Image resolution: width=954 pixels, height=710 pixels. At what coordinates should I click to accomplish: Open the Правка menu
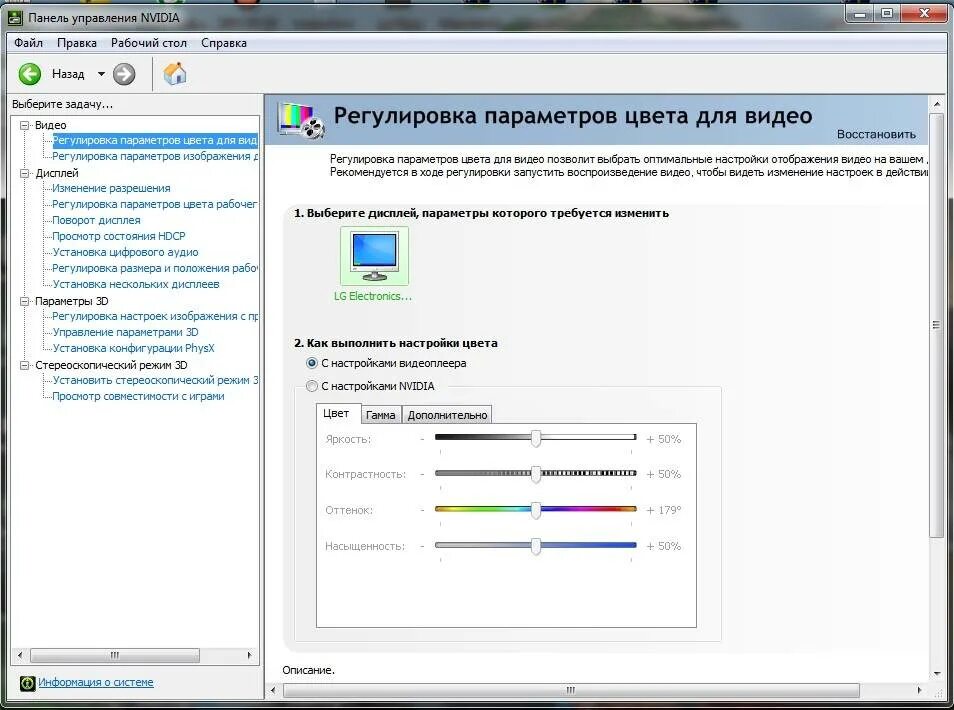(x=77, y=43)
